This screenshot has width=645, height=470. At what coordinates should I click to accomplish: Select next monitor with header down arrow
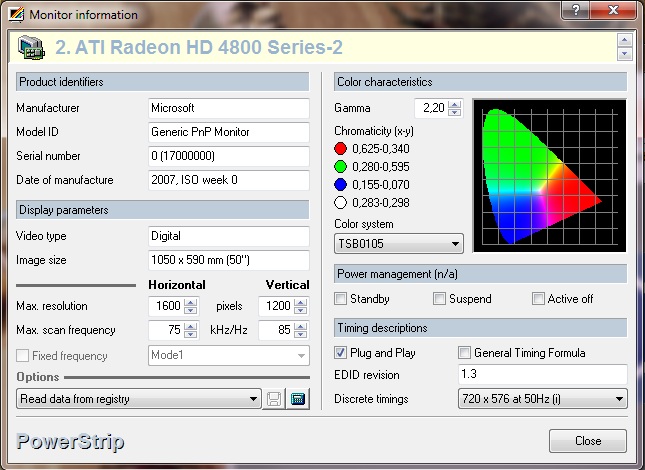[625, 54]
